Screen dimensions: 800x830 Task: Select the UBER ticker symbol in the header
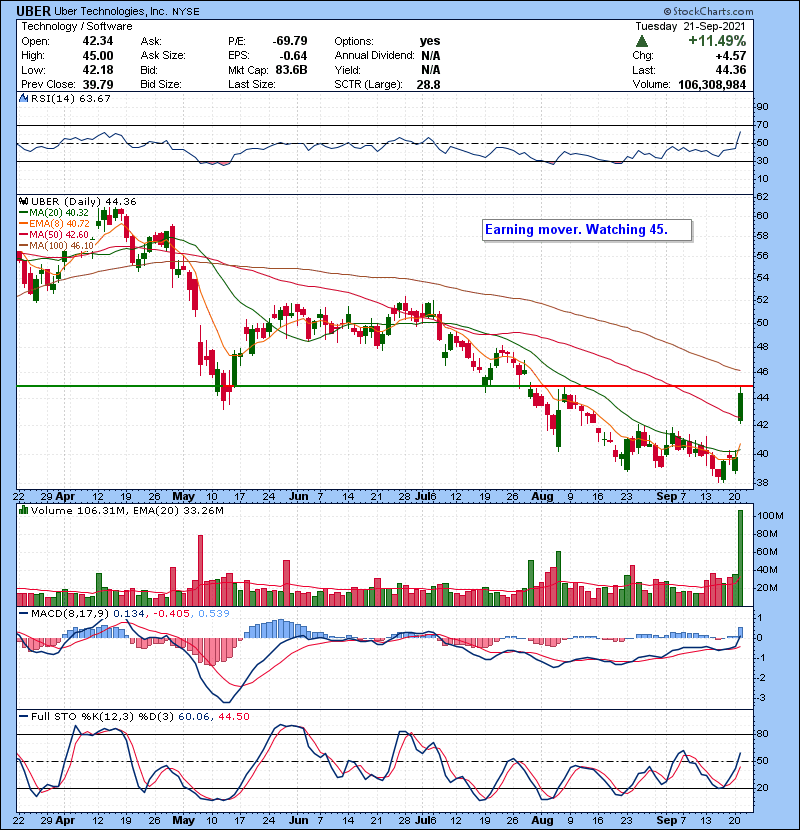[33, 11]
